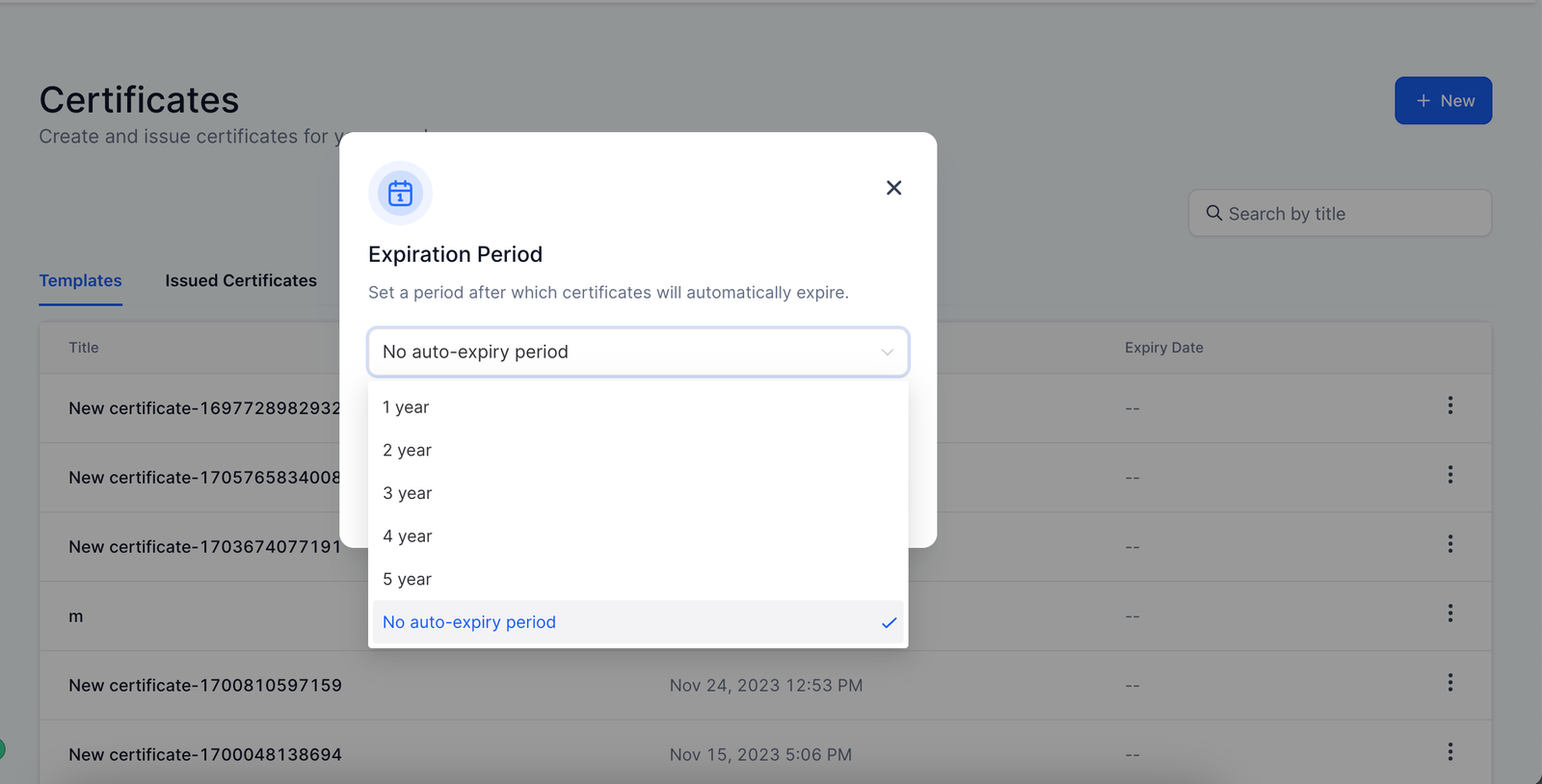Click the search magnifier icon
The height and width of the screenshot is (784, 1542).
click(x=1214, y=213)
